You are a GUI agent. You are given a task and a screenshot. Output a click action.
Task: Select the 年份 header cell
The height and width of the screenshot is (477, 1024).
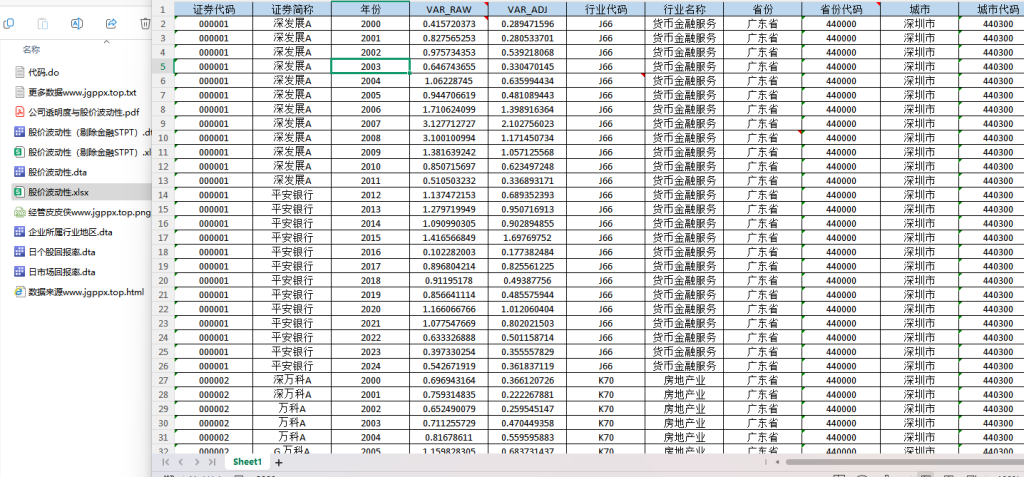pyautogui.click(x=370, y=9)
